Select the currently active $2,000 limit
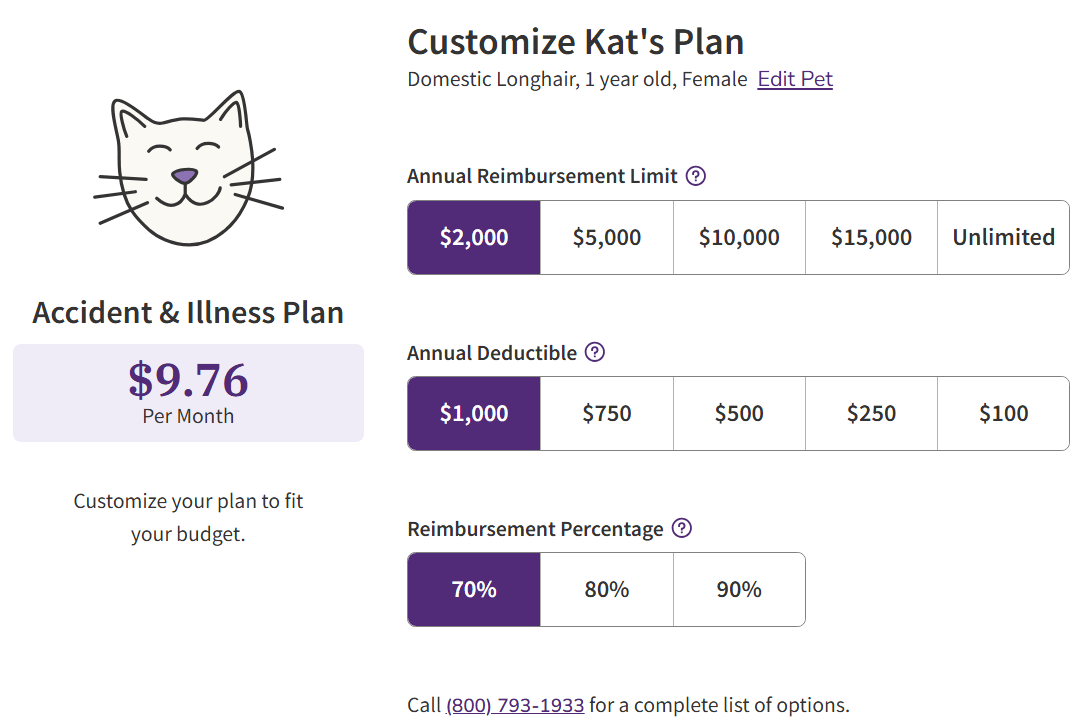Viewport: 1081px width, 724px height. [x=473, y=237]
